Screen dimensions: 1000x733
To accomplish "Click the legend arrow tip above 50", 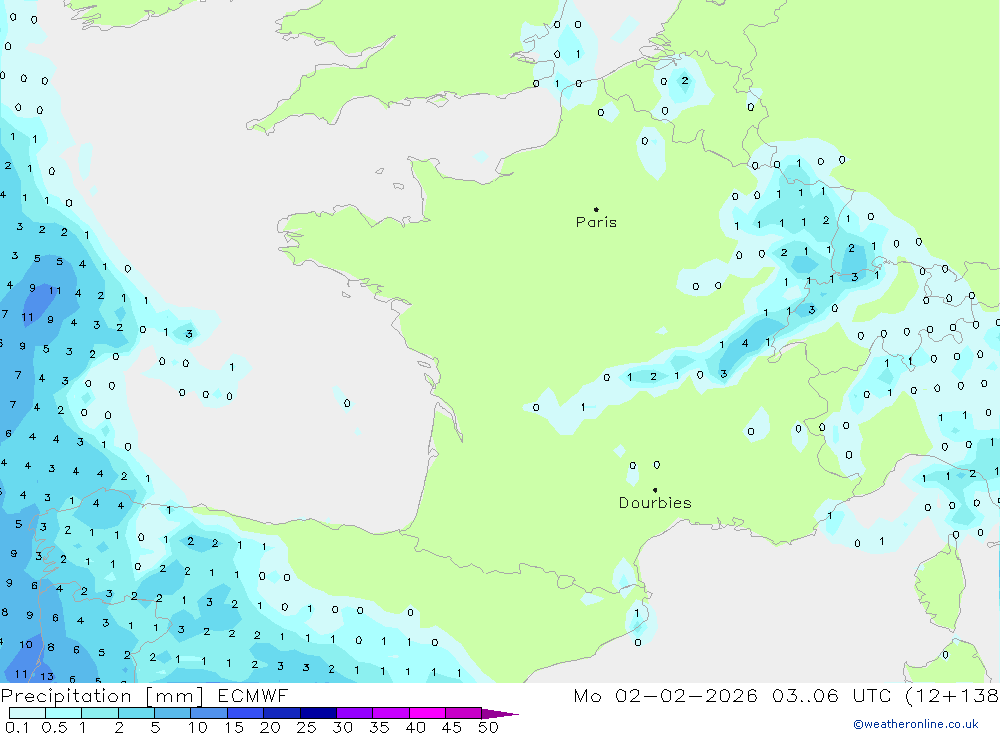I will [501, 713].
